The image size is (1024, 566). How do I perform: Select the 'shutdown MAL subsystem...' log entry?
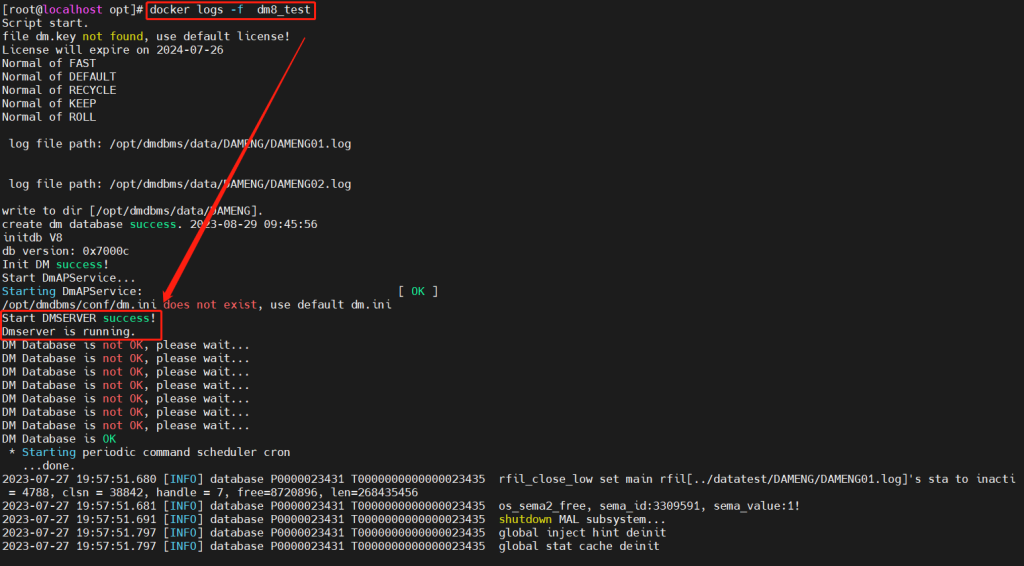click(334, 519)
